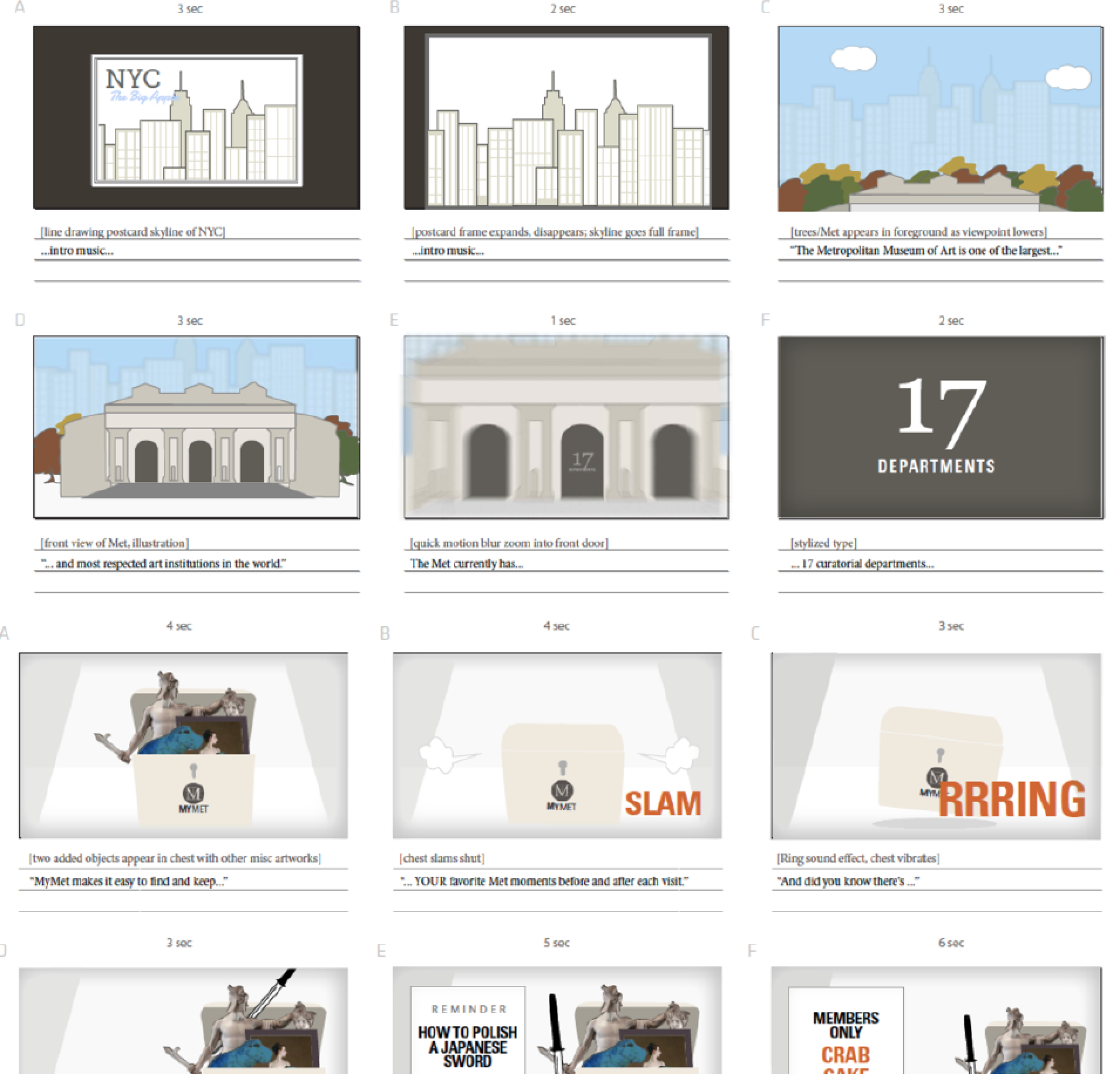Click the orange 'CRAB' text
This screenshot has height=1074, width=1120.
846,1055
